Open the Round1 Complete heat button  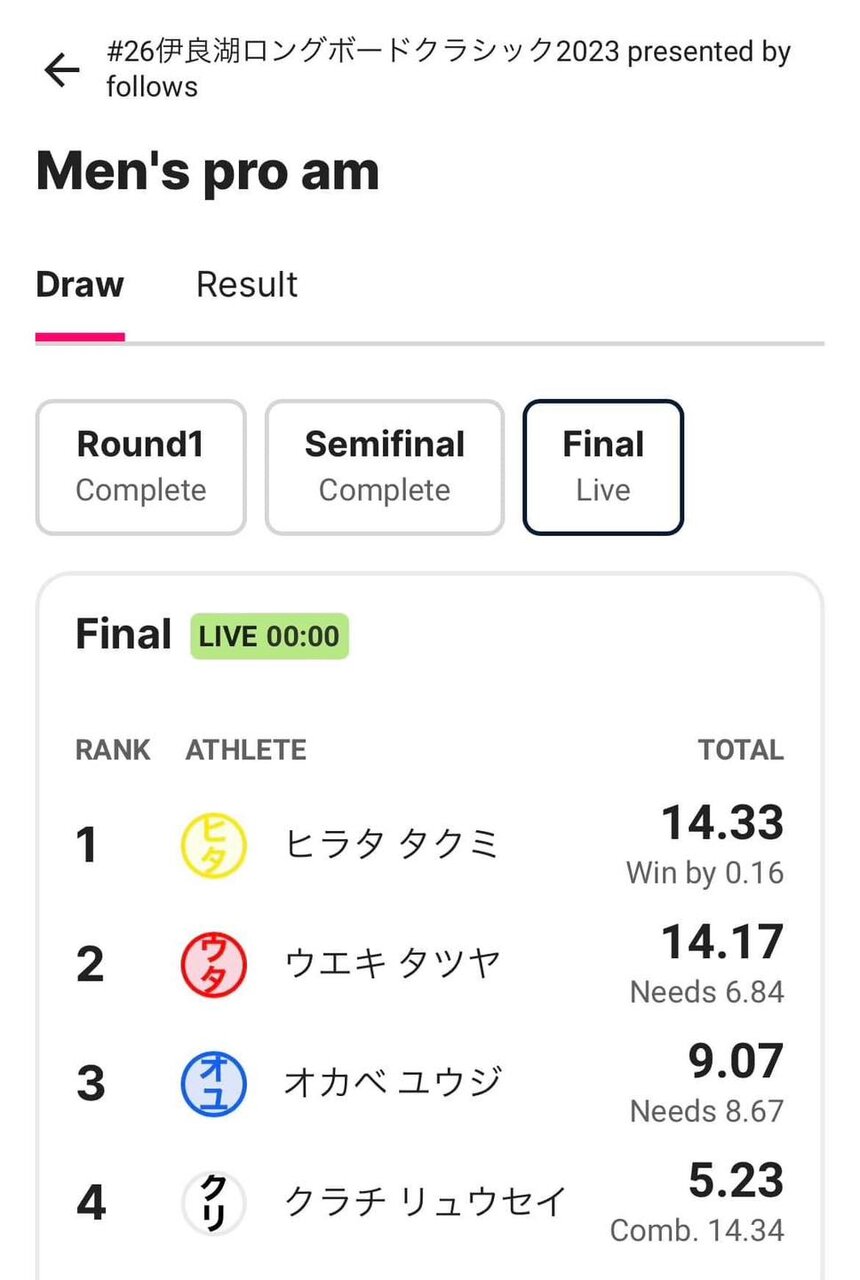[141, 467]
